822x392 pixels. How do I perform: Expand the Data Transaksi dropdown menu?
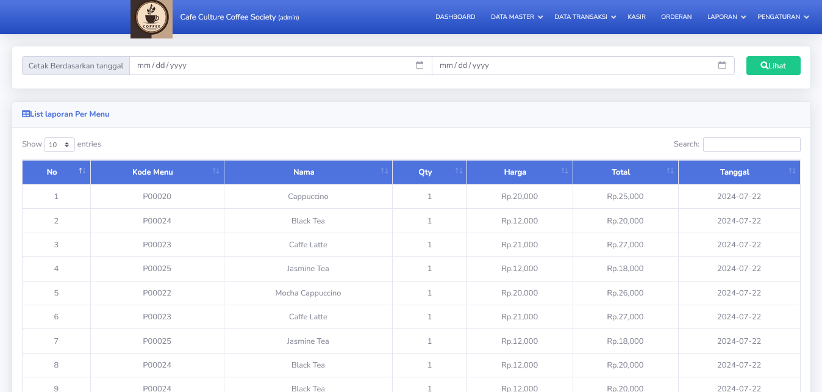(585, 17)
